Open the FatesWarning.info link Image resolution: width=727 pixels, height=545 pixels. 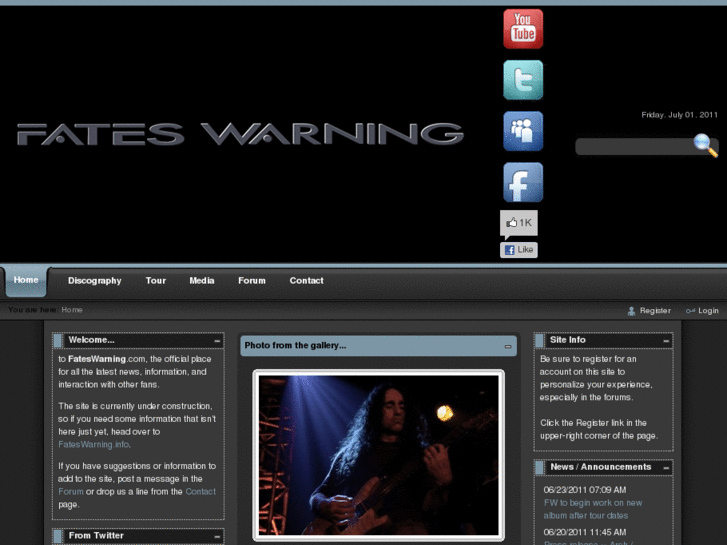94,444
